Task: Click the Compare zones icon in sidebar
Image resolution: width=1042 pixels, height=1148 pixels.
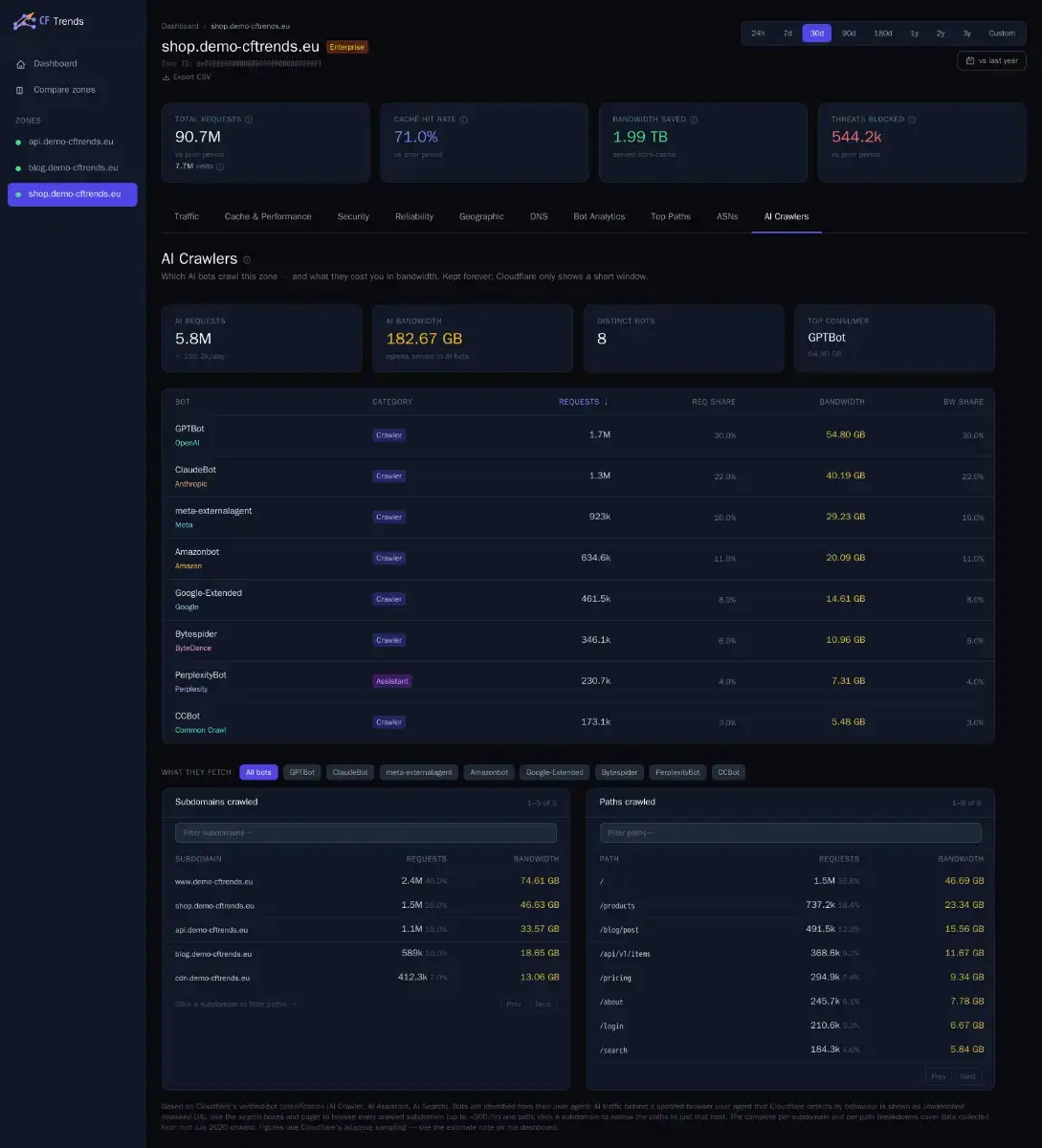Action: coord(20,90)
